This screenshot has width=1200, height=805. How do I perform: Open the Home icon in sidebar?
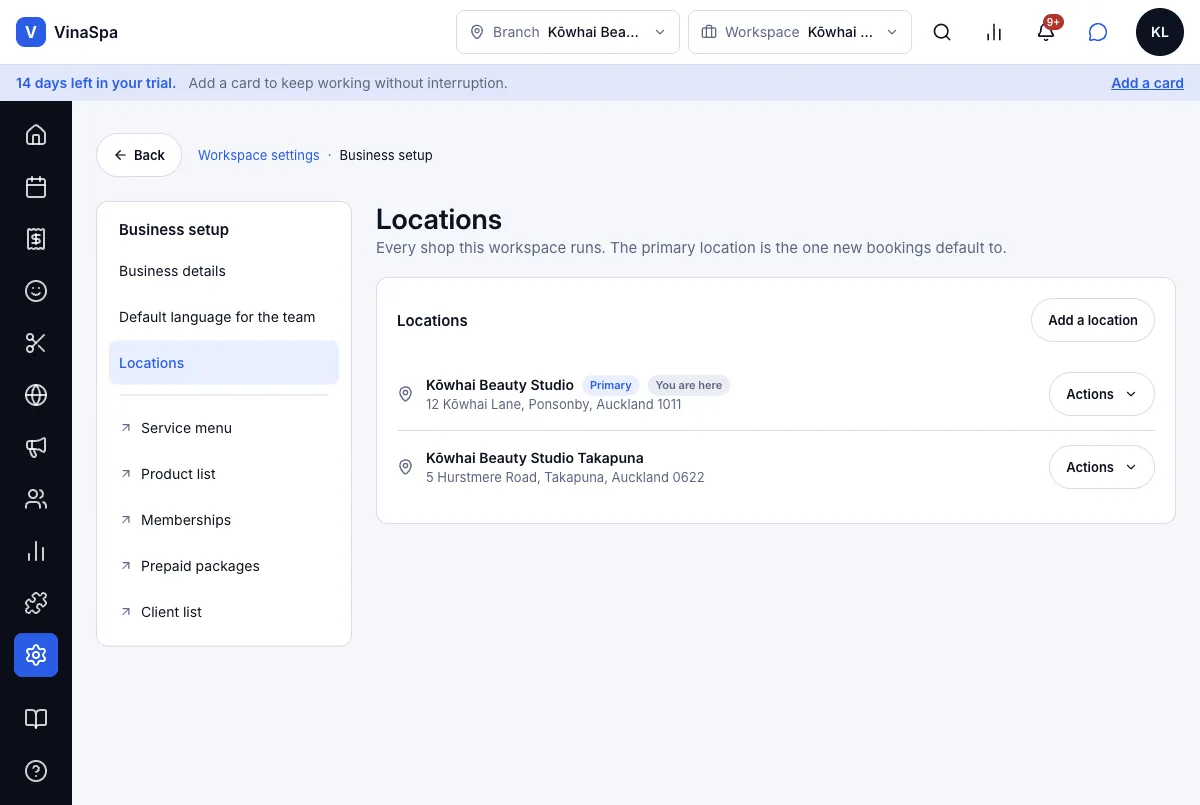point(36,135)
